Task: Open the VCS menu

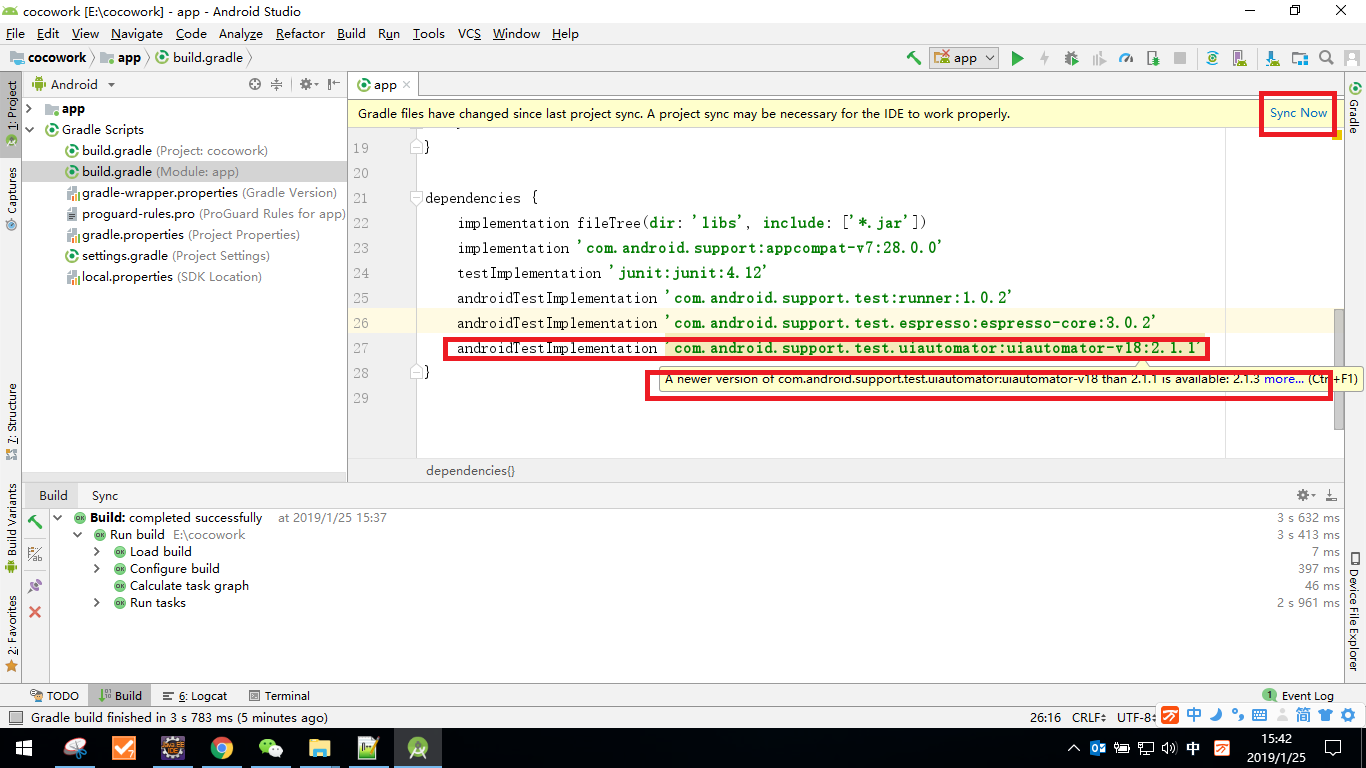Action: [469, 33]
